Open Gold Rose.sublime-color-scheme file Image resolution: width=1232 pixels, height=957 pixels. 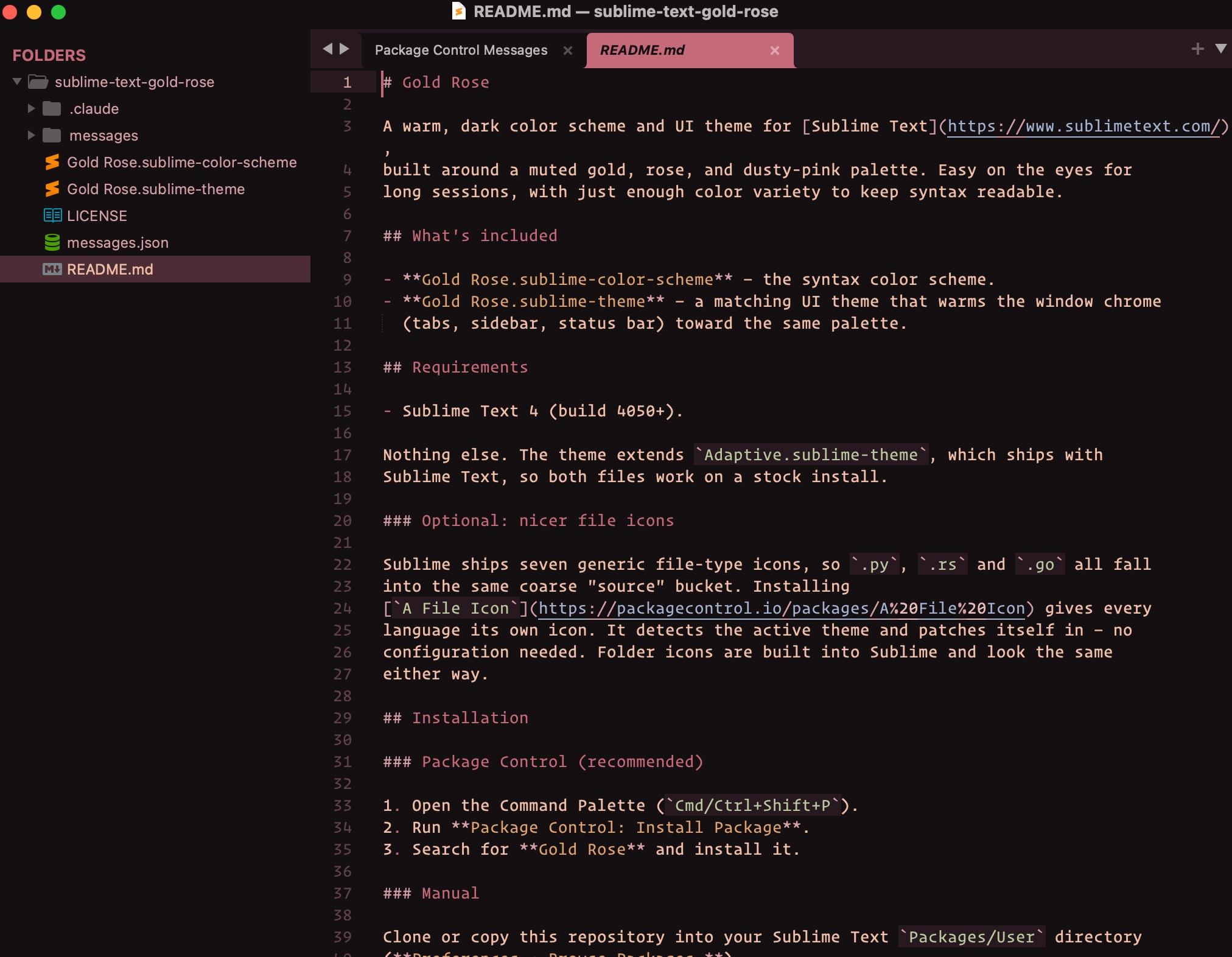pyautogui.click(x=182, y=163)
